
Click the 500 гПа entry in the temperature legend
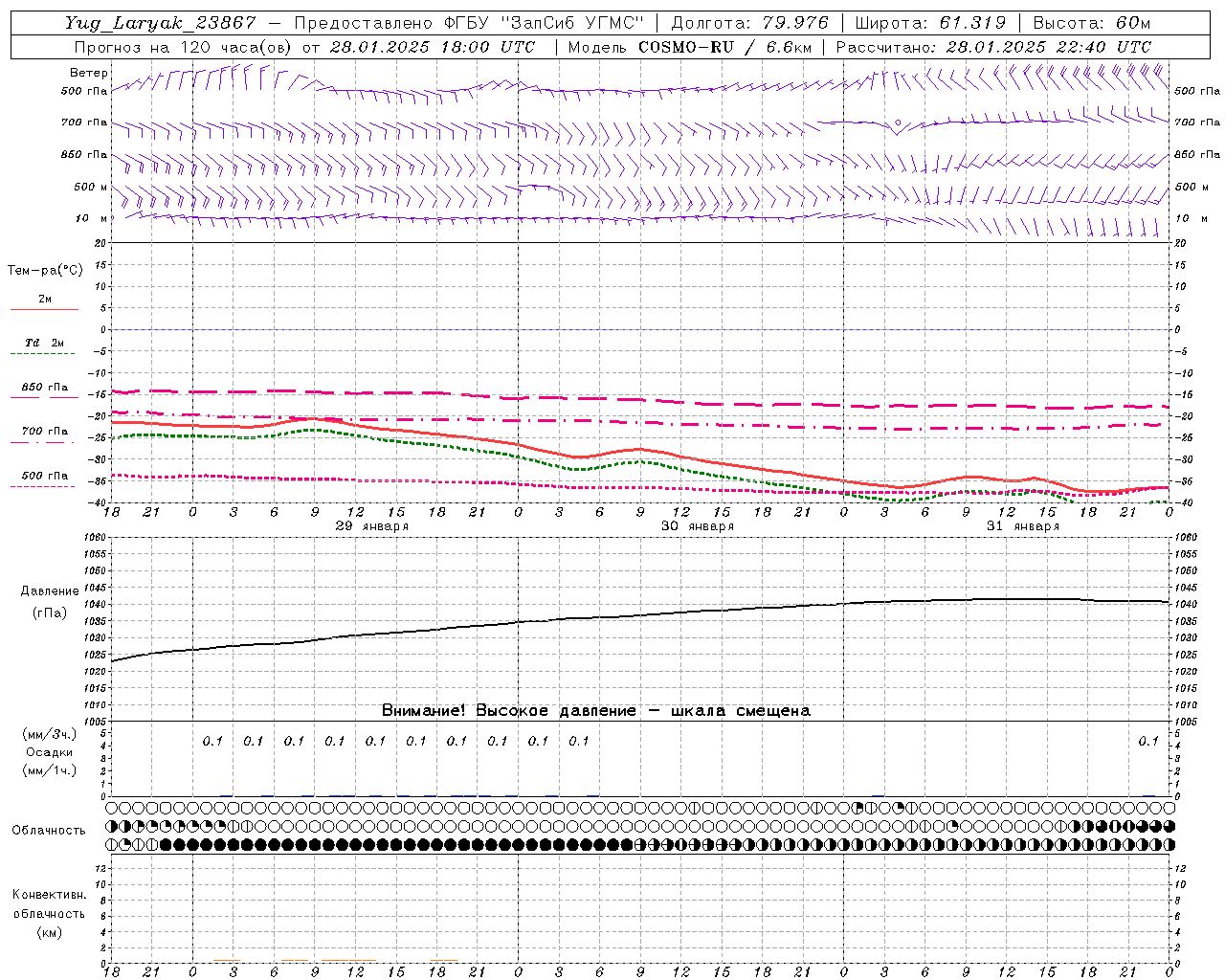coord(45,476)
